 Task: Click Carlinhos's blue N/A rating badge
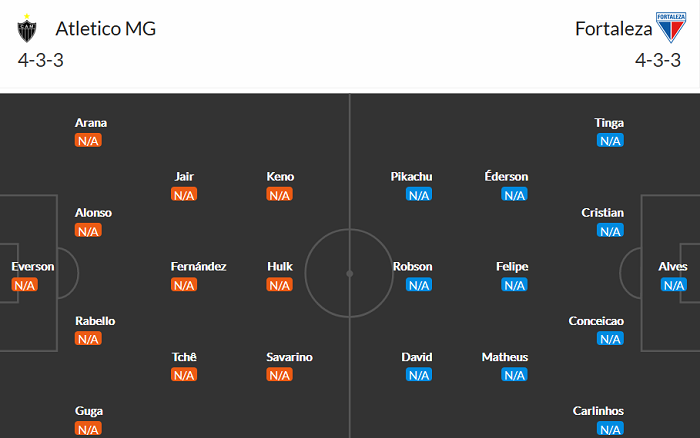pyautogui.click(x=609, y=429)
